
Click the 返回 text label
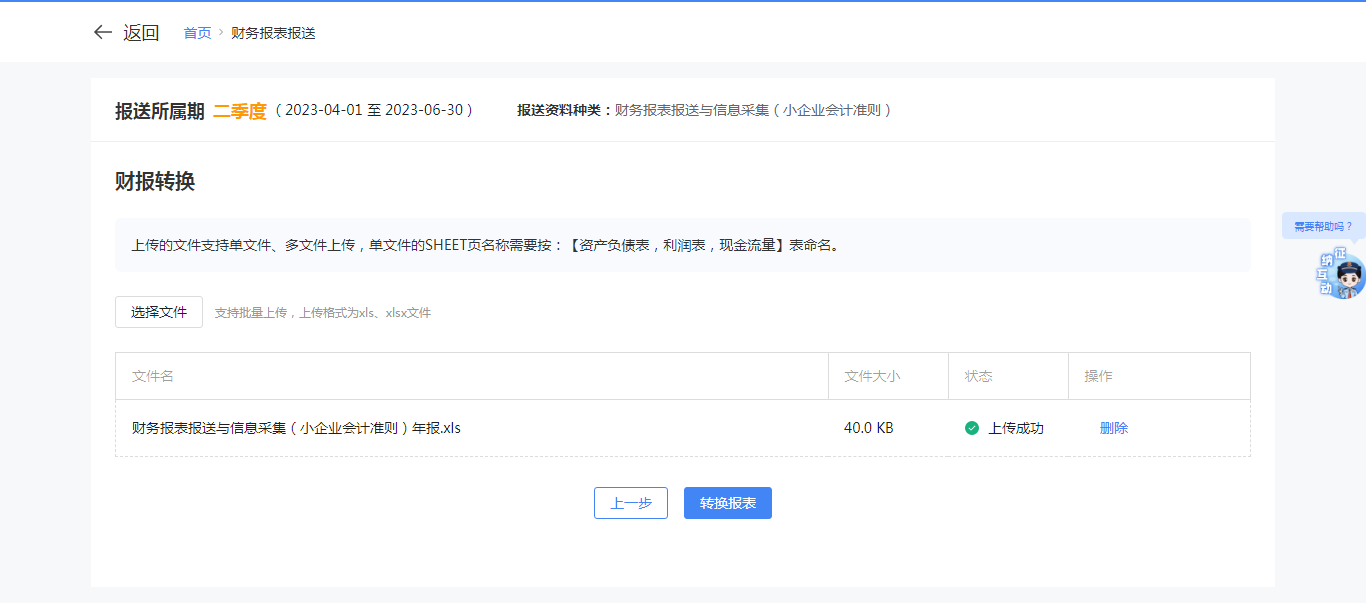point(141,33)
